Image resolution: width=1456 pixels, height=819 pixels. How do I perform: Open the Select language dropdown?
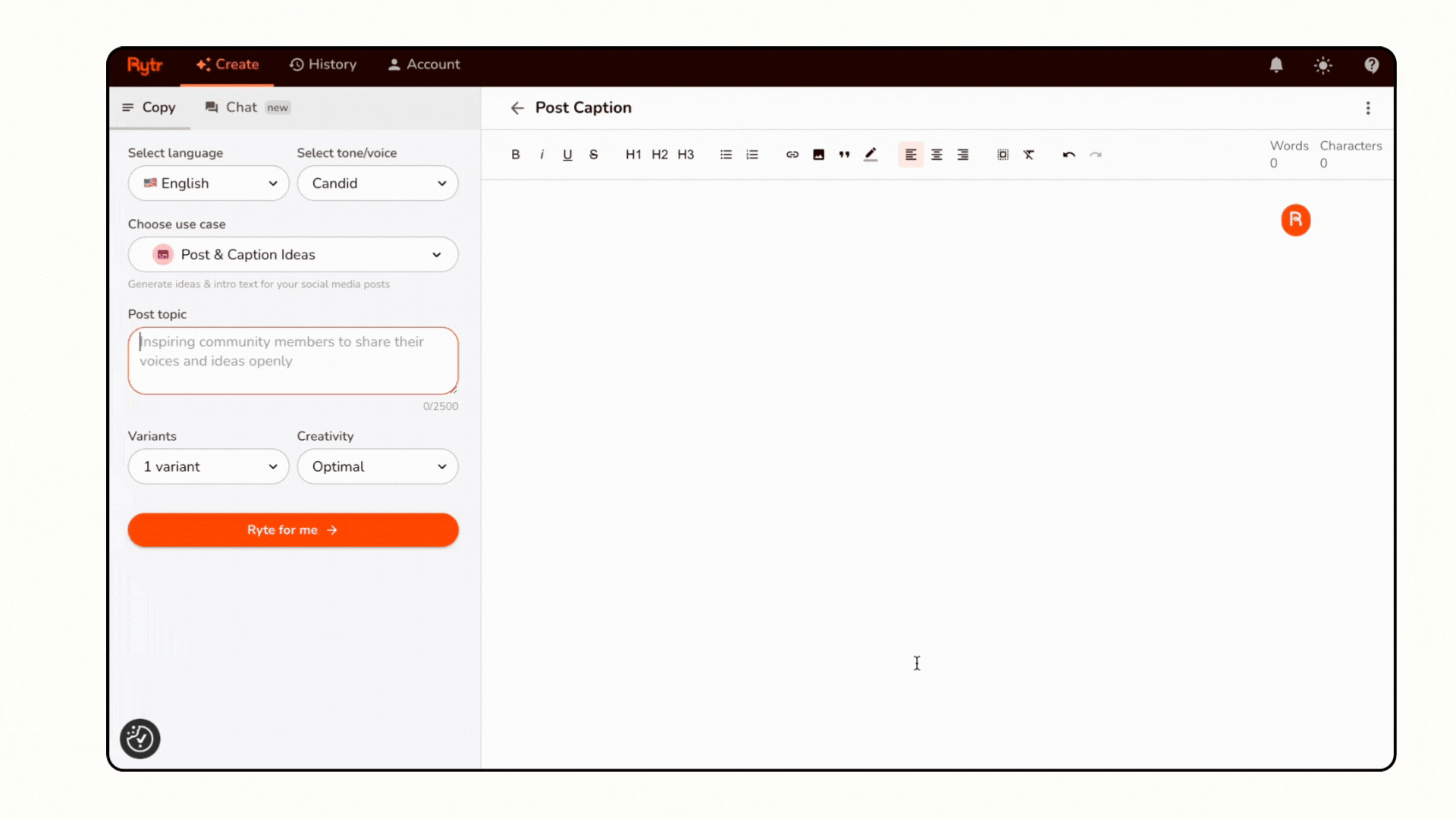[208, 183]
